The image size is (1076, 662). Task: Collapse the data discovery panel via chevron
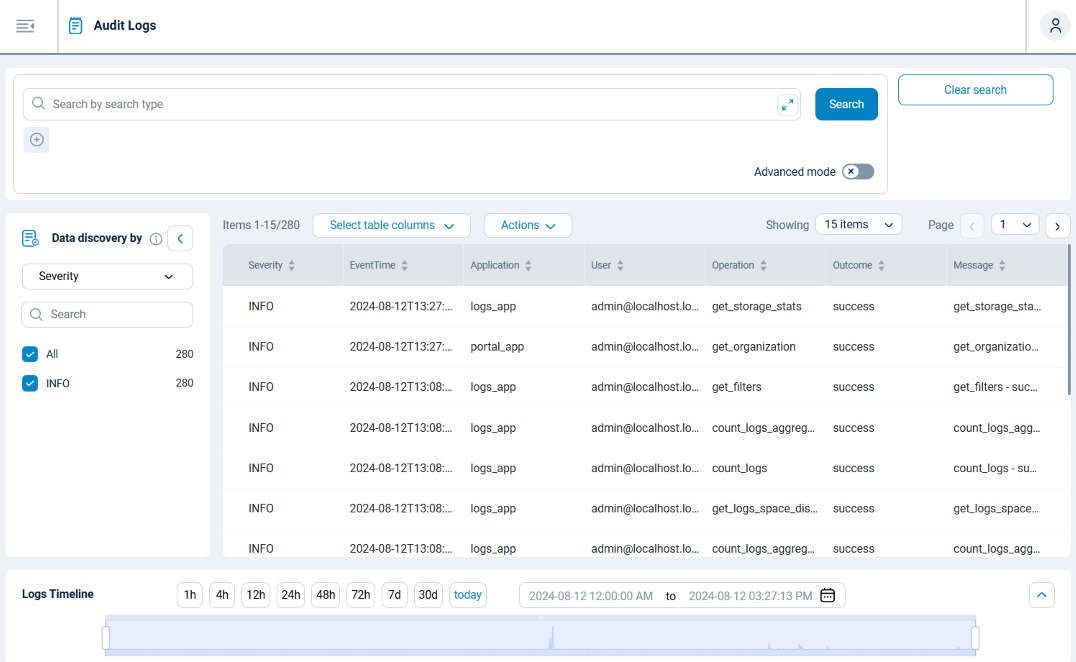tap(180, 238)
